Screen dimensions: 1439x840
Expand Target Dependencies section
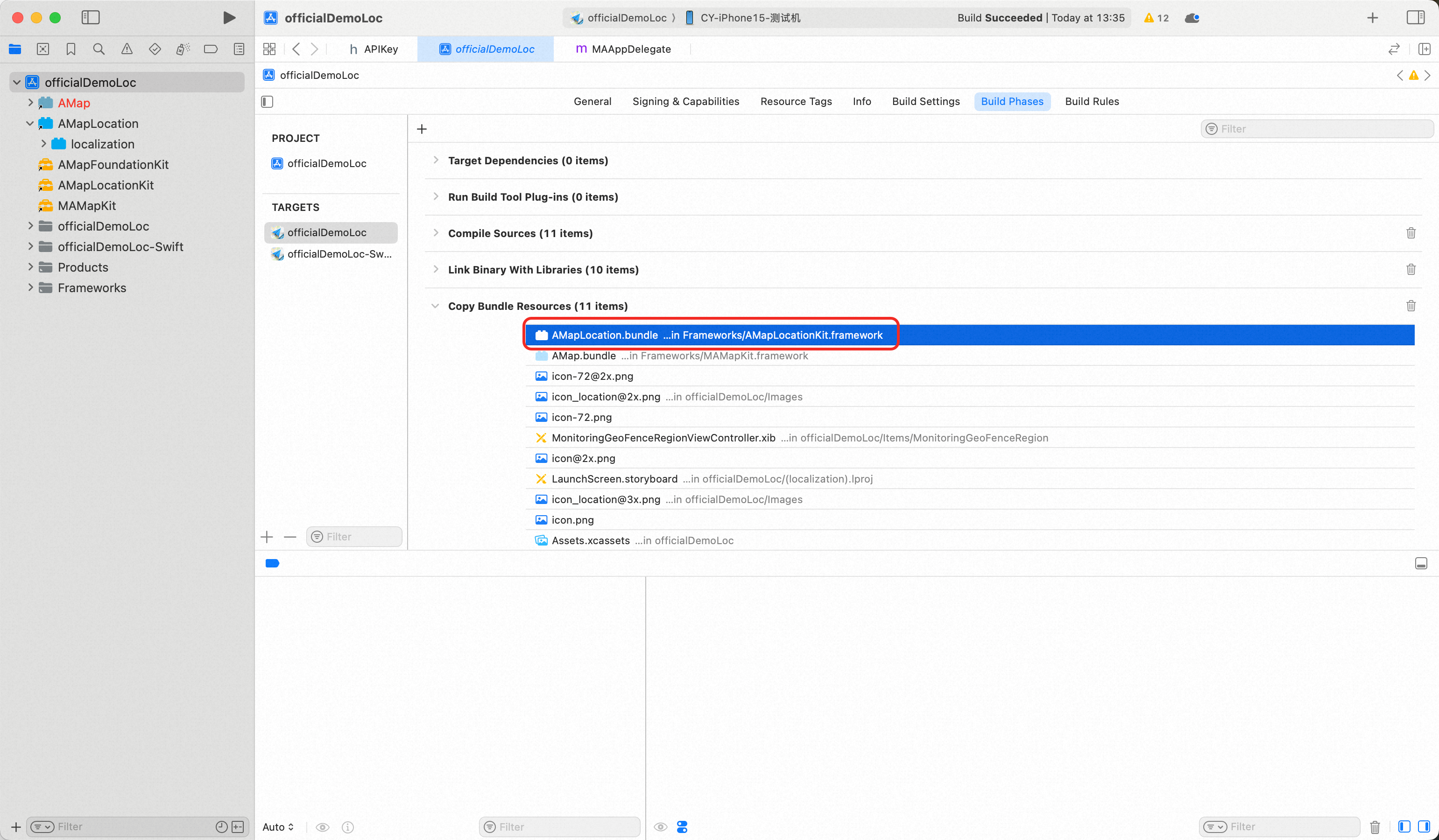436,161
